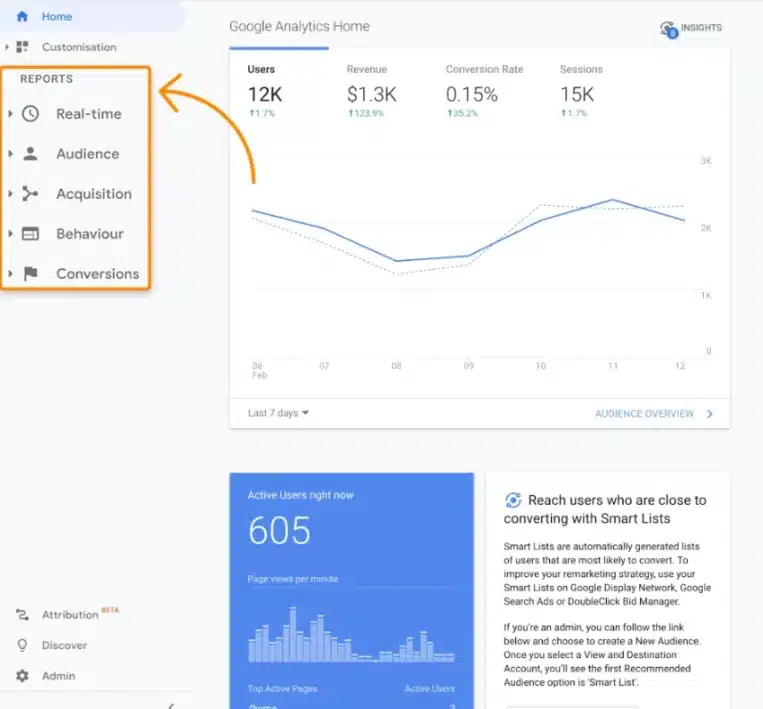Open the Conversions reports section
The height and width of the screenshot is (709, 763).
(98, 273)
